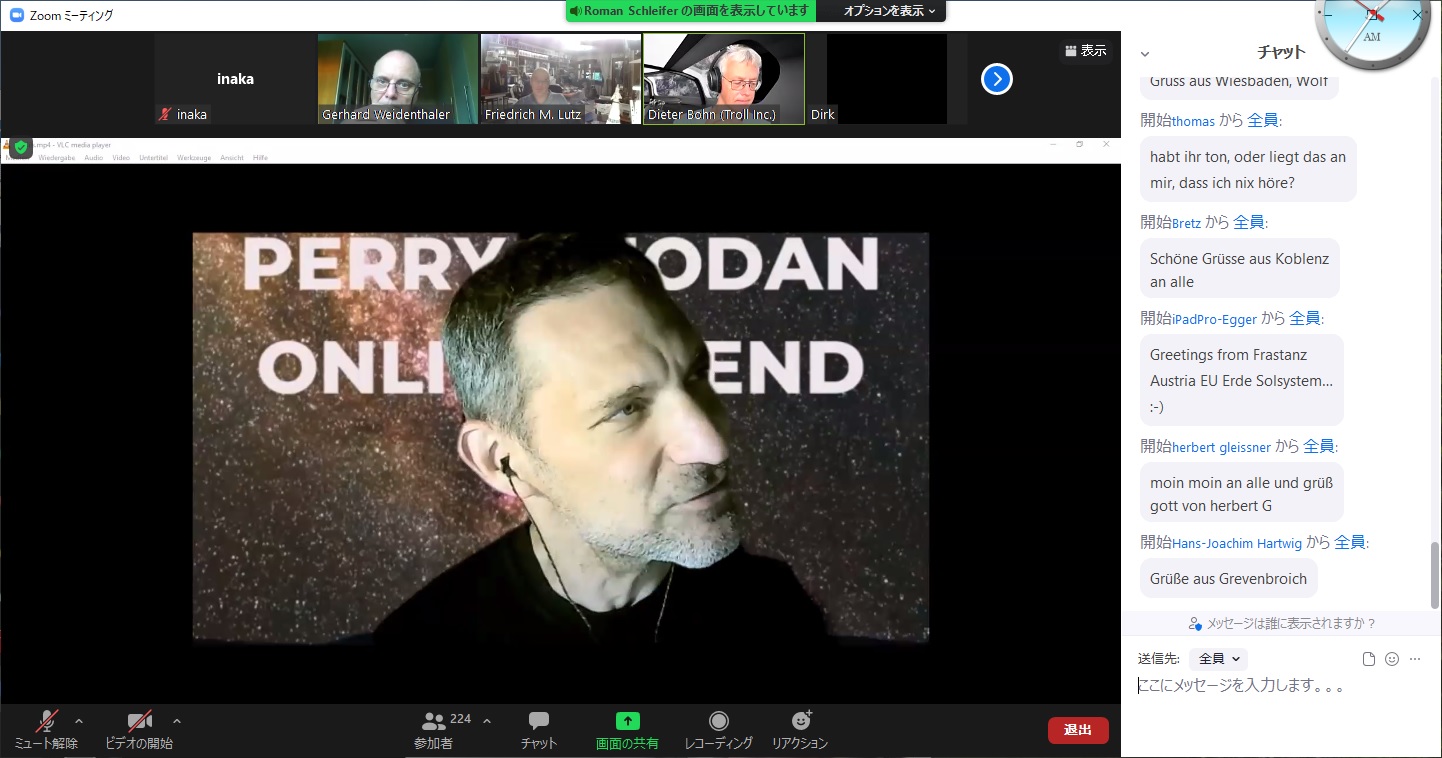1442x758 pixels.
Task: Open the view options menu at top
Action: 889,11
